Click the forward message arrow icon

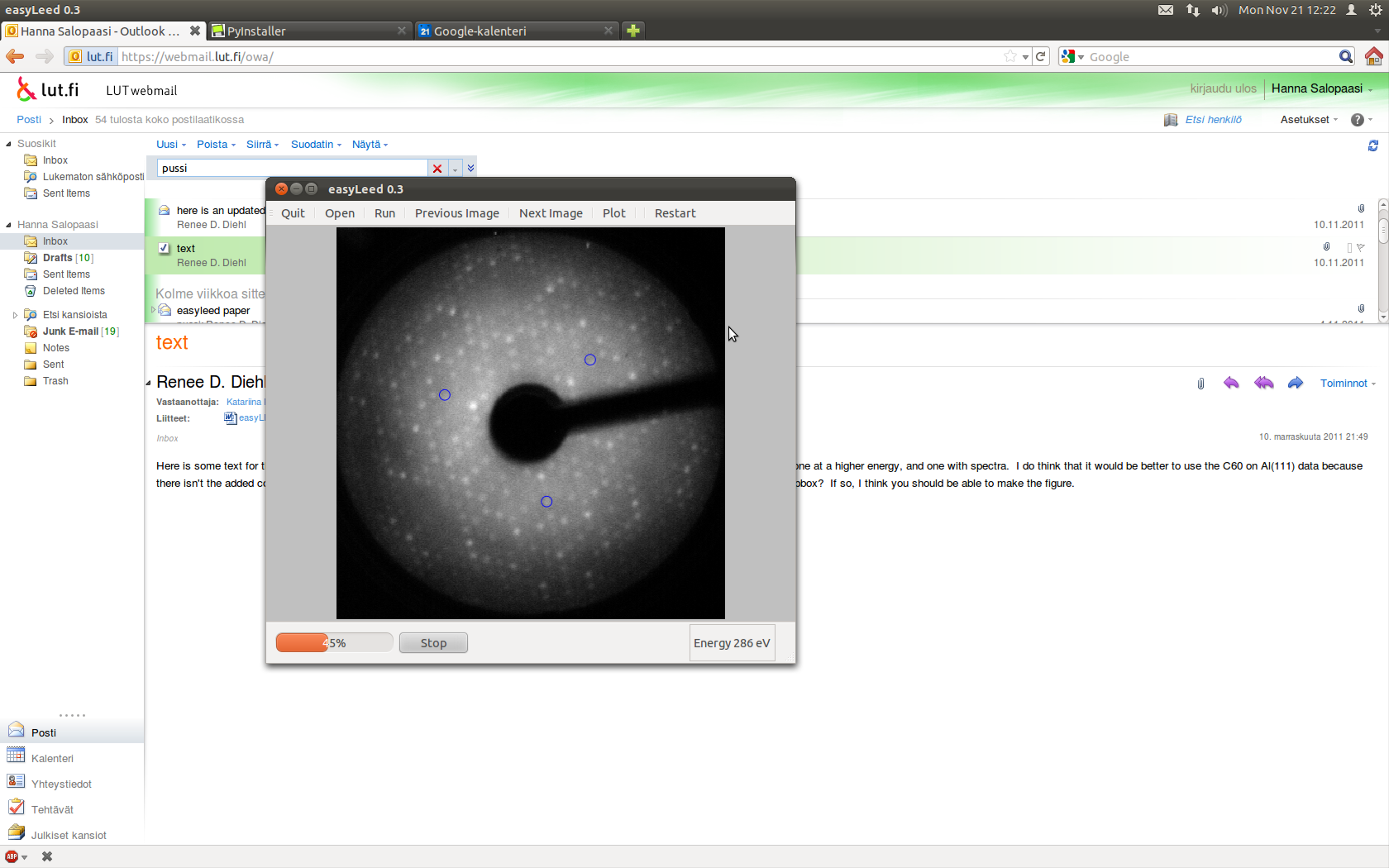point(1295,383)
